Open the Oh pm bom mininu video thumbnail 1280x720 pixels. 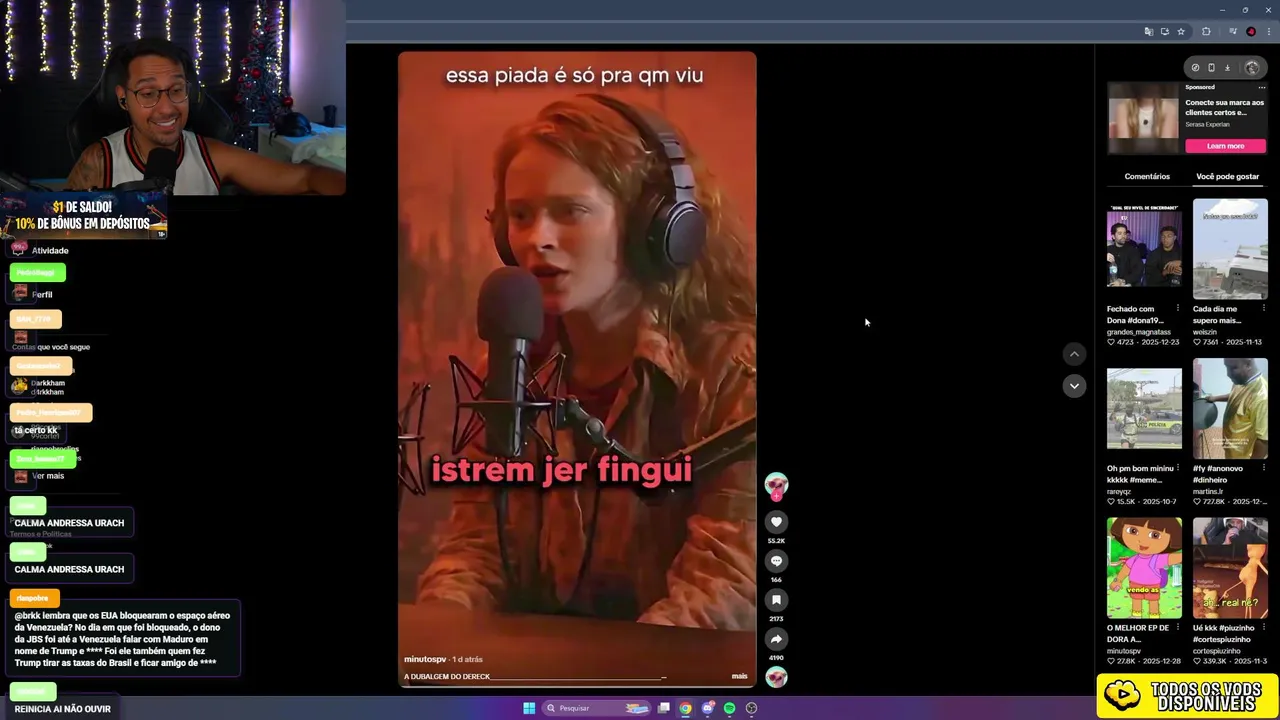click(x=1144, y=408)
